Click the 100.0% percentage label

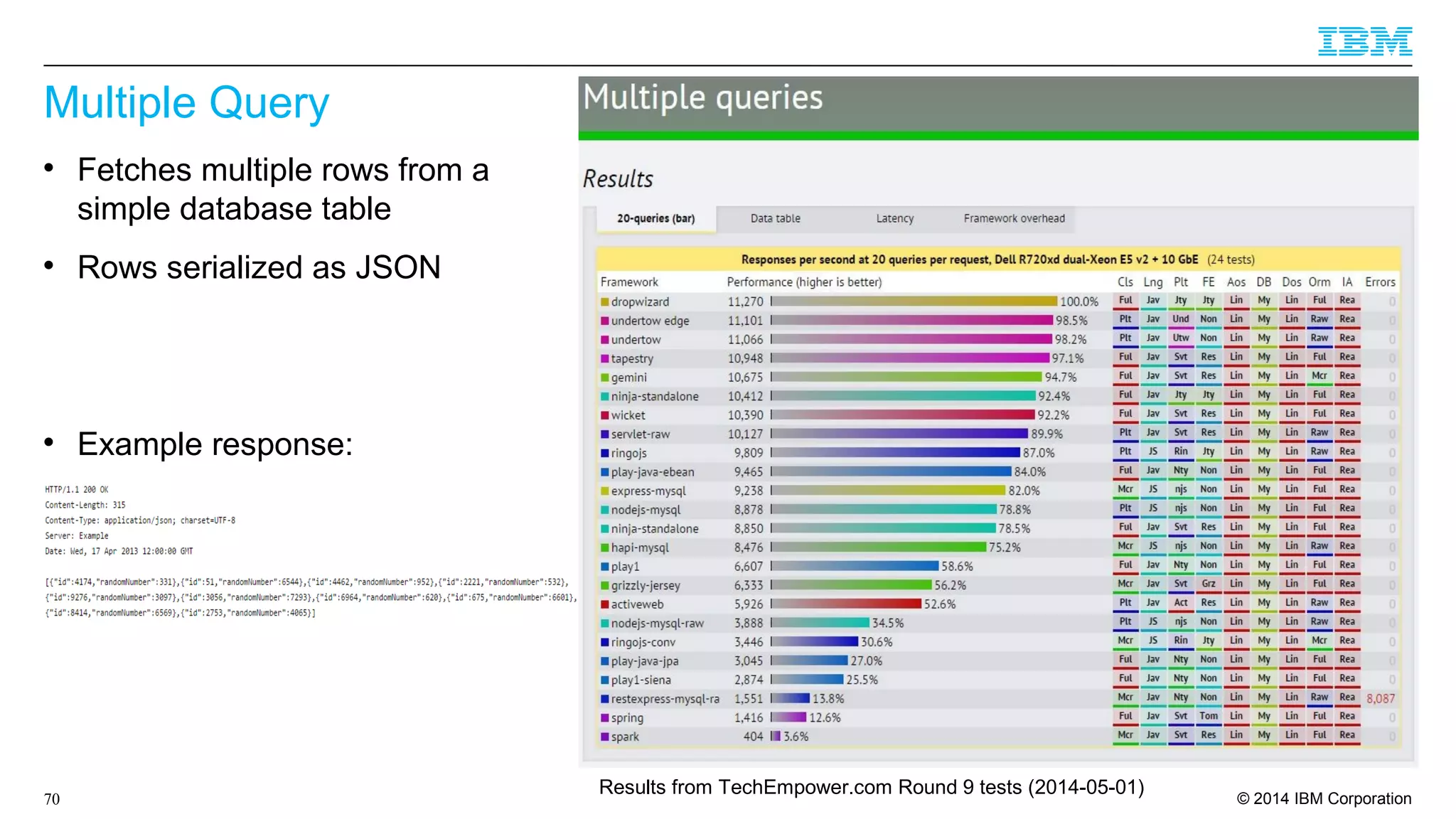coord(1078,301)
